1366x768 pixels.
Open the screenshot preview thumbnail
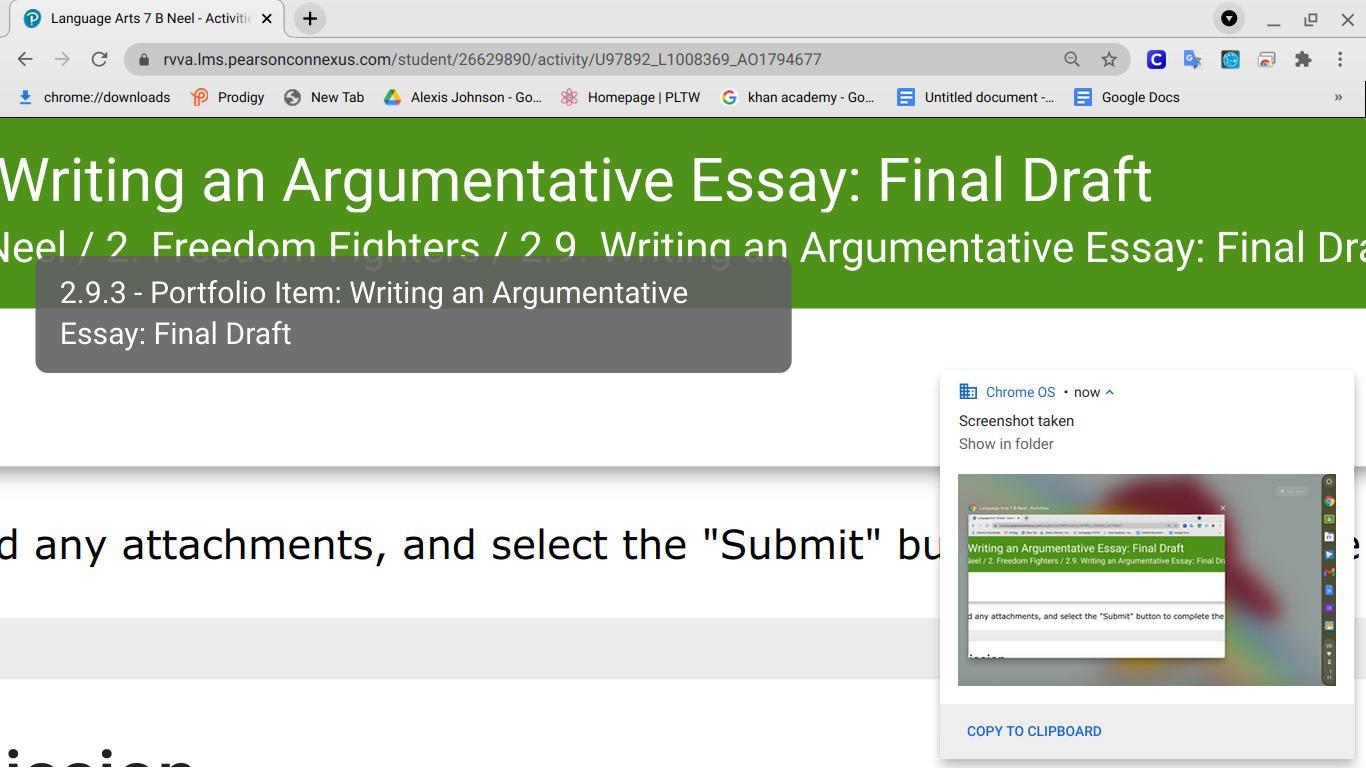tap(1147, 580)
